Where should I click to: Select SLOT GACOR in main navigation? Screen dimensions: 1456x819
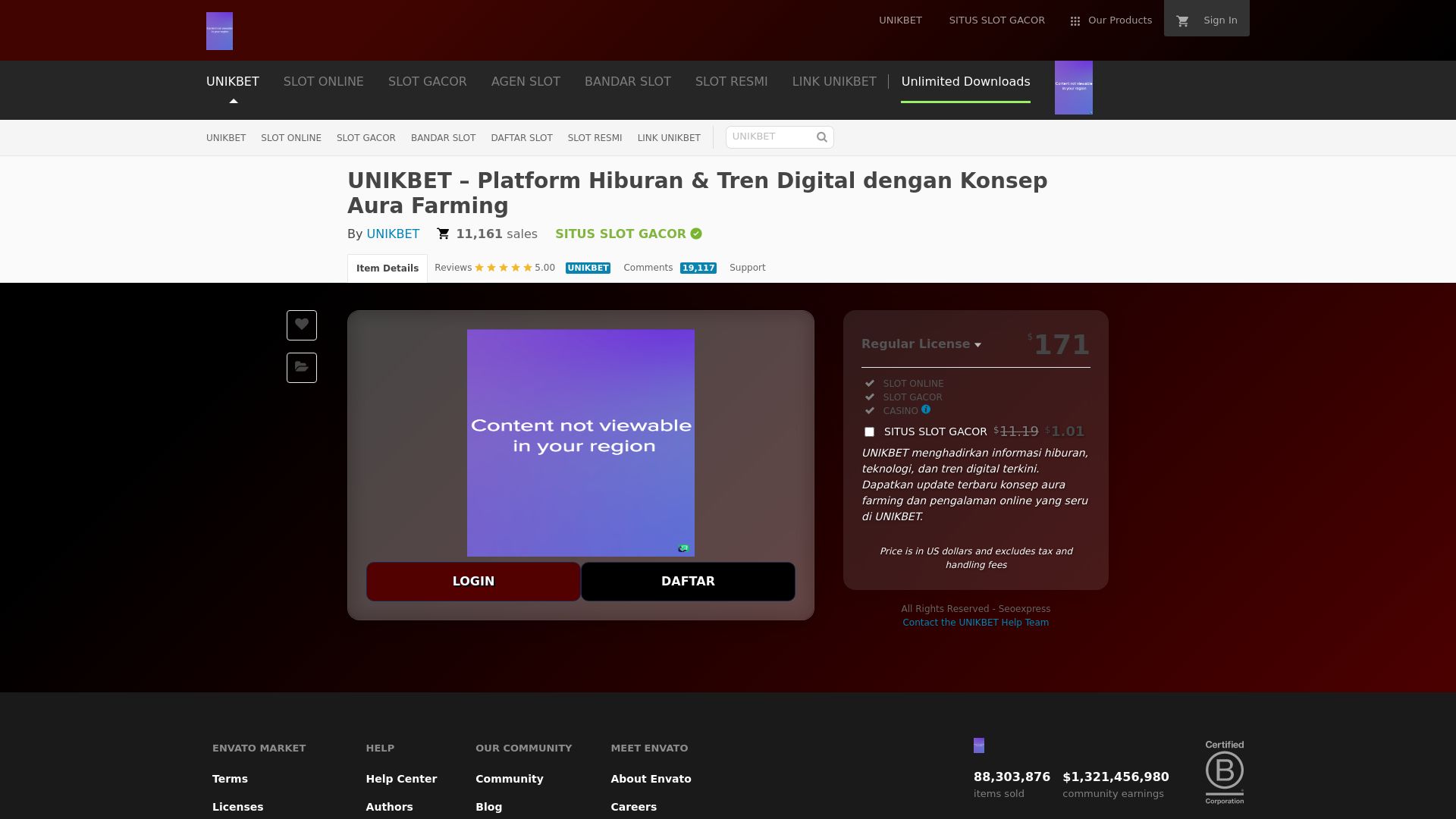click(x=427, y=81)
